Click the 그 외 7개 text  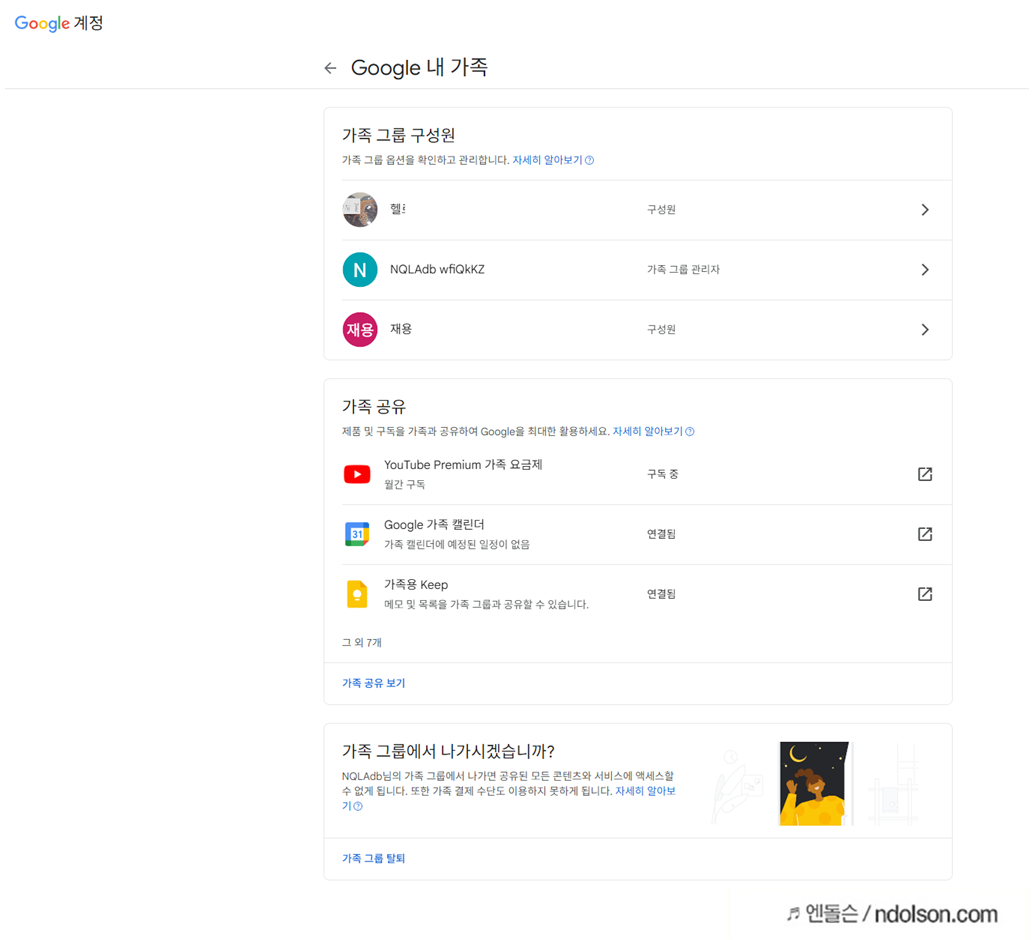[361, 642]
